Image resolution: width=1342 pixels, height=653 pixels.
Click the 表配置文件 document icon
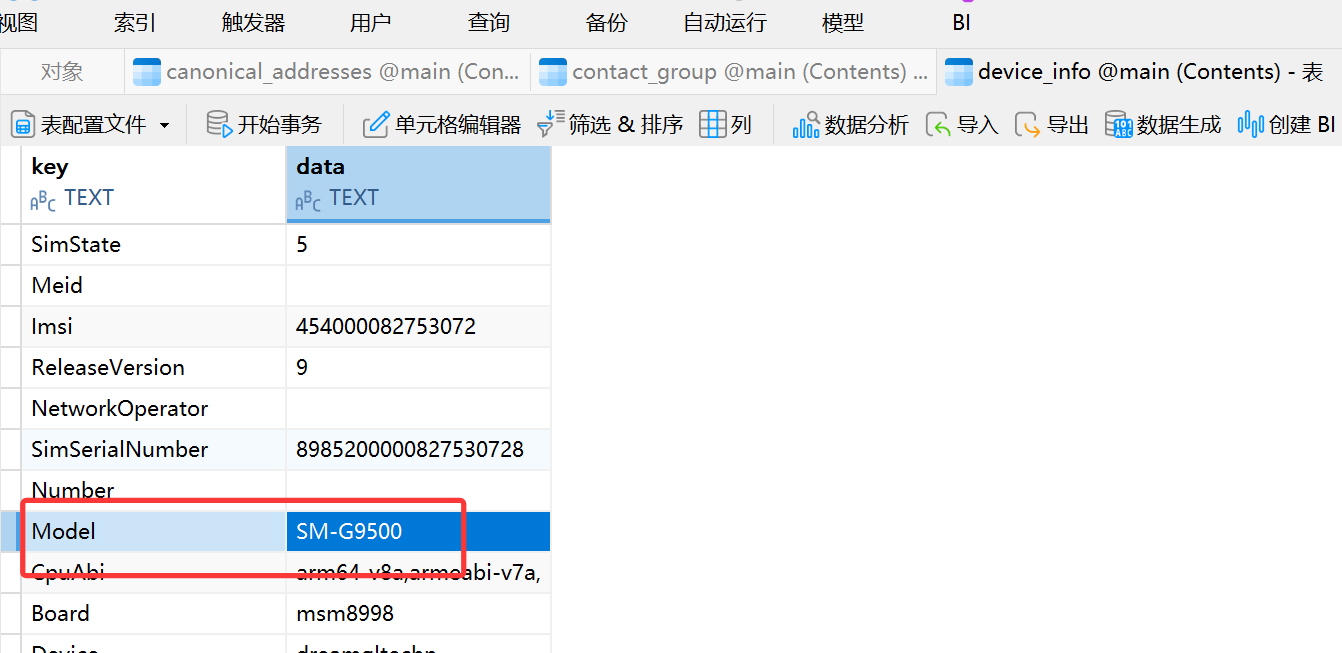23,124
